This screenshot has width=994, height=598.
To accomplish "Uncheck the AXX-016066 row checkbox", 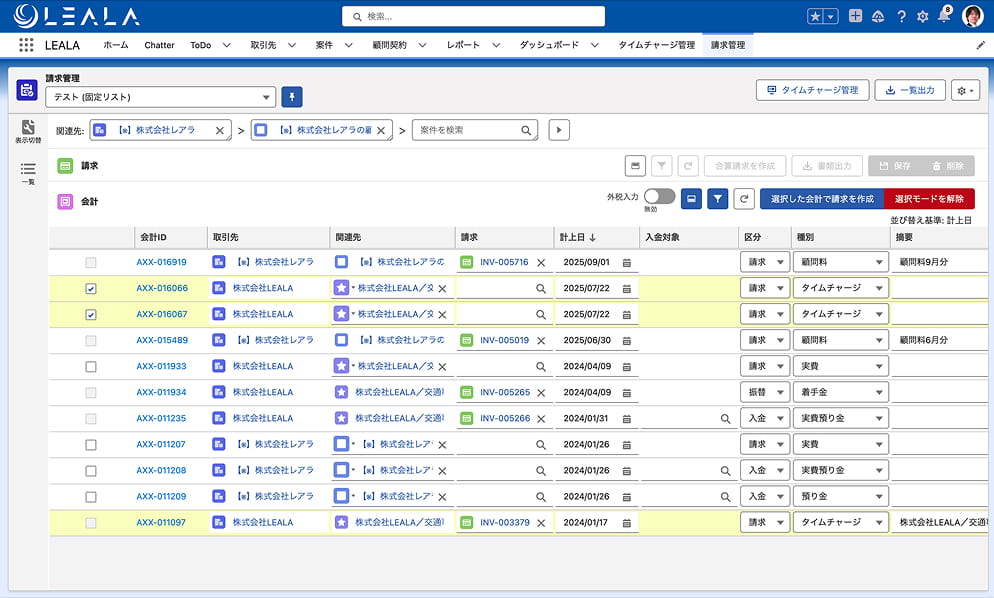I will click(x=91, y=289).
